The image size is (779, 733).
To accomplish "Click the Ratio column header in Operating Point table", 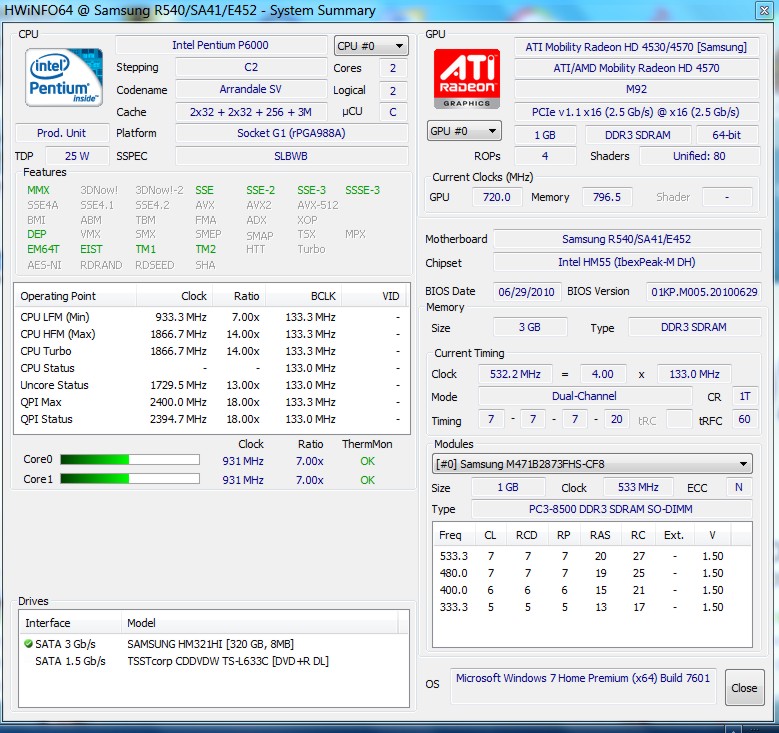I will [x=239, y=296].
